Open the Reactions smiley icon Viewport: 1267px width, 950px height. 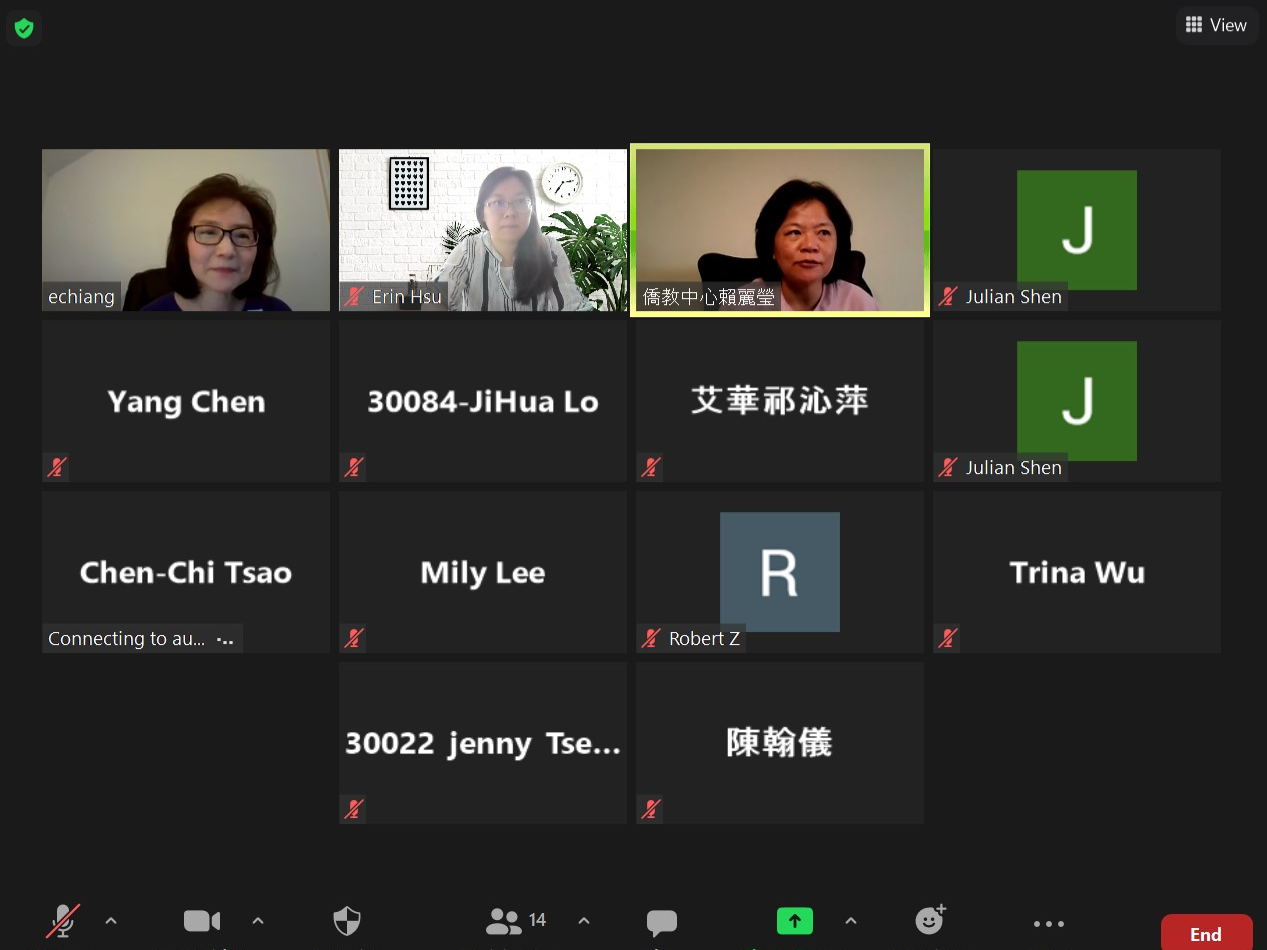[x=930, y=920]
